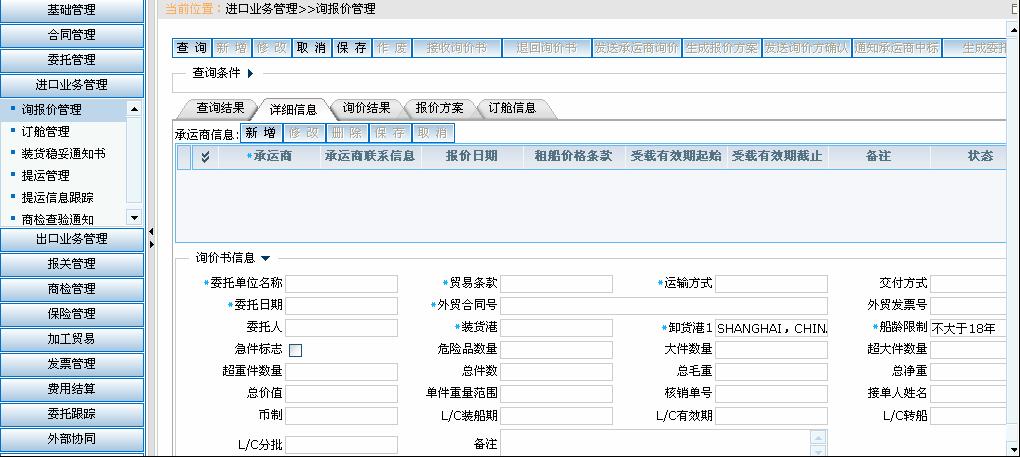The image size is (1020, 457).
Task: Open the 报关管理 menu section
Action: click(72, 264)
